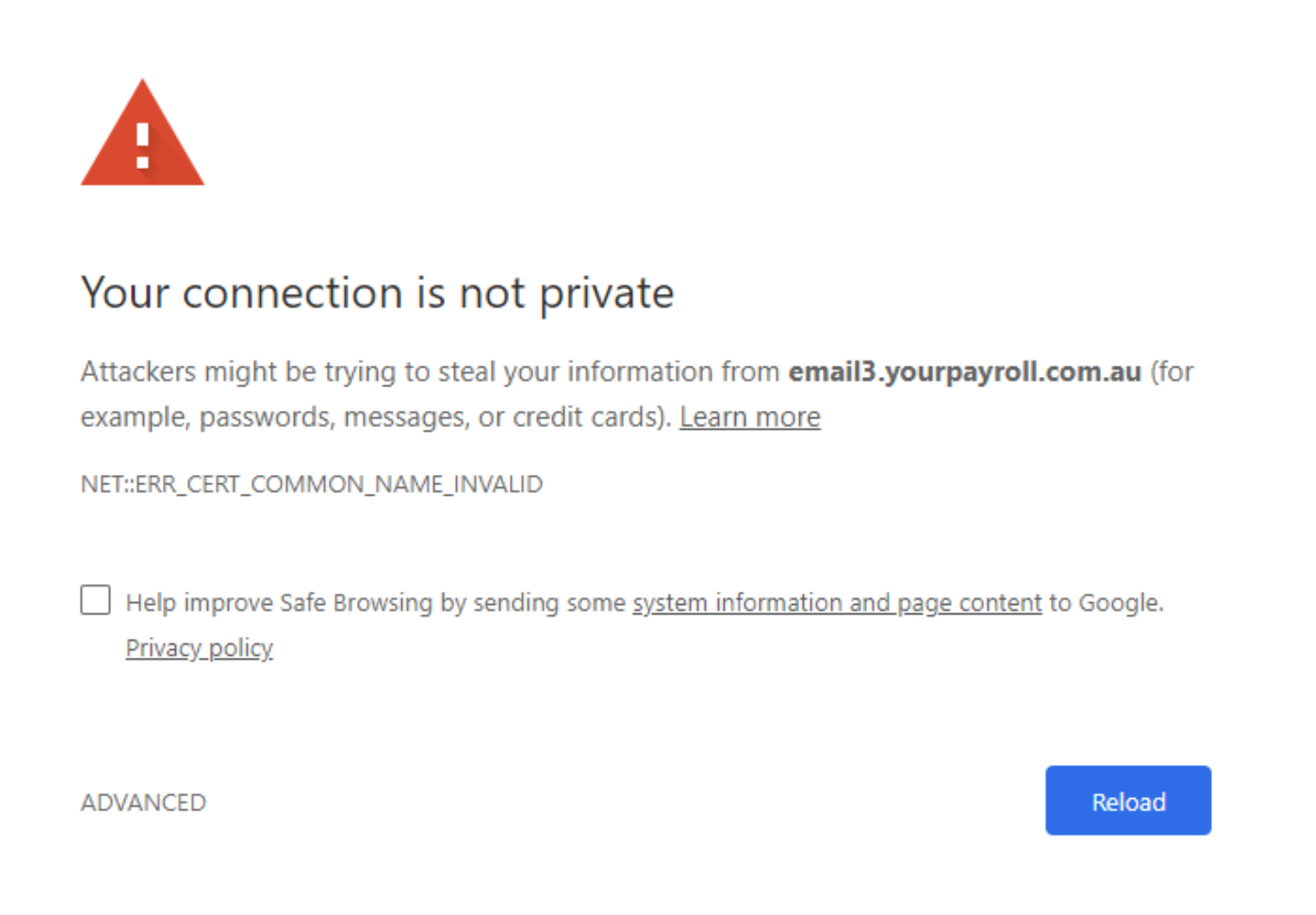Image resolution: width=1316 pixels, height=915 pixels.
Task: Click the 'Attackers might be trying' sentence
Action: (x=636, y=394)
